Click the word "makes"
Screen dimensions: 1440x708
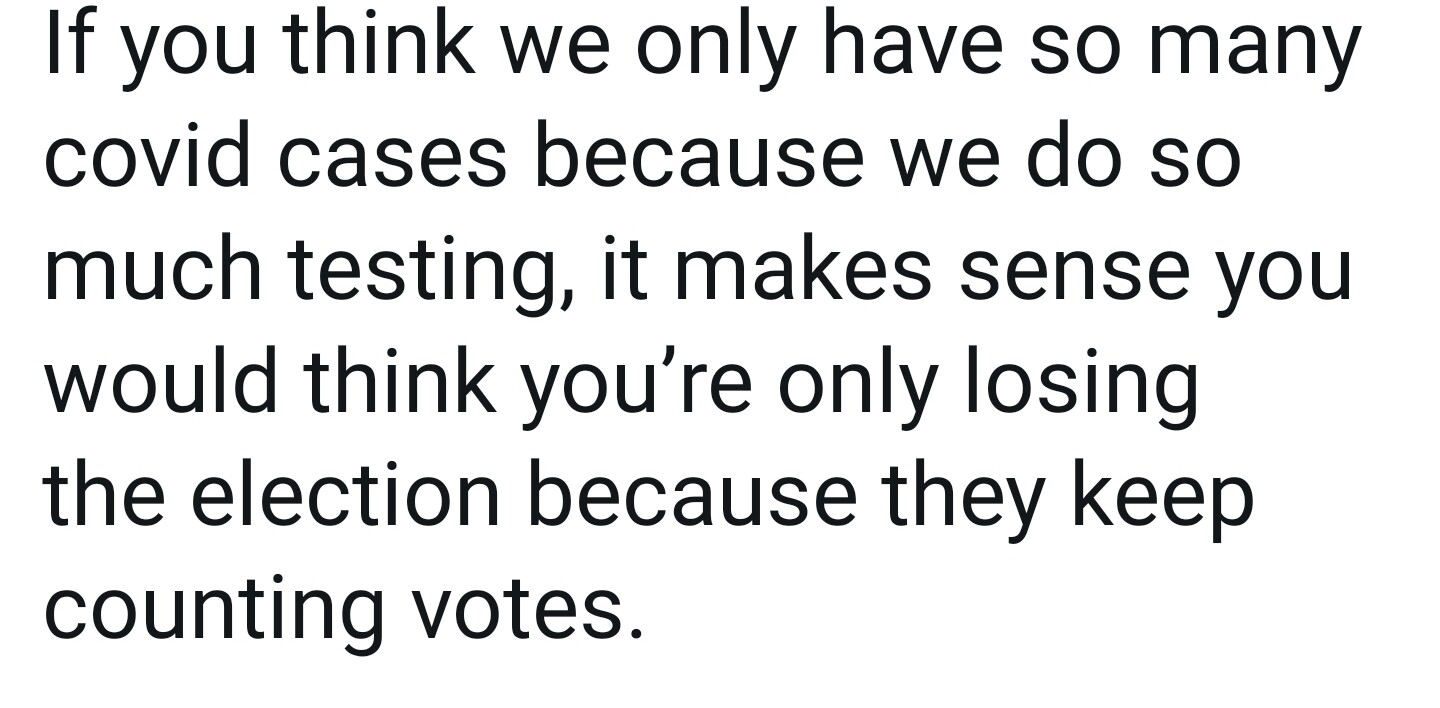(x=808, y=272)
